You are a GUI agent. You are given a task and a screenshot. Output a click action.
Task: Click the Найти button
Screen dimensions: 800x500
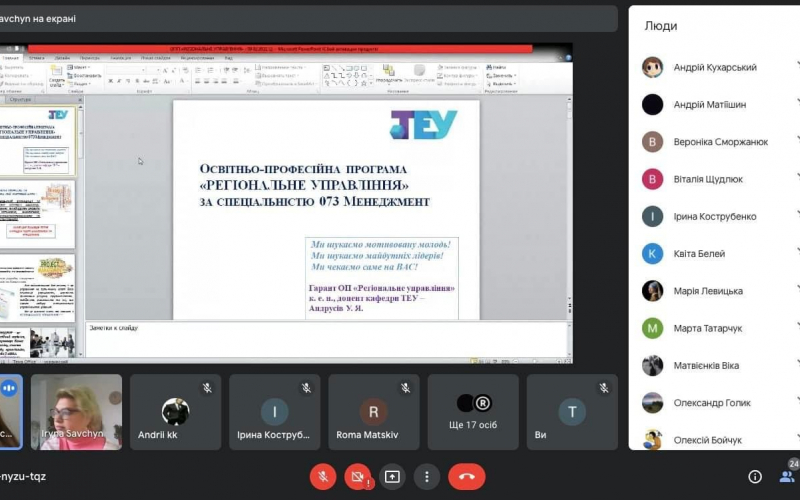(496, 67)
